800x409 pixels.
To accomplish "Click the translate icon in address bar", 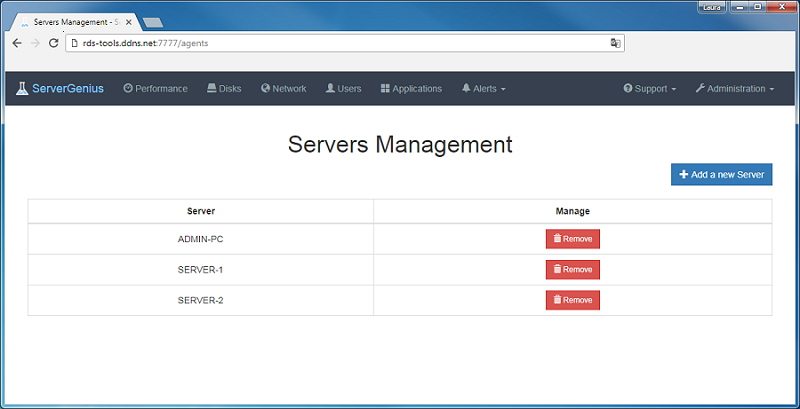I will 616,43.
